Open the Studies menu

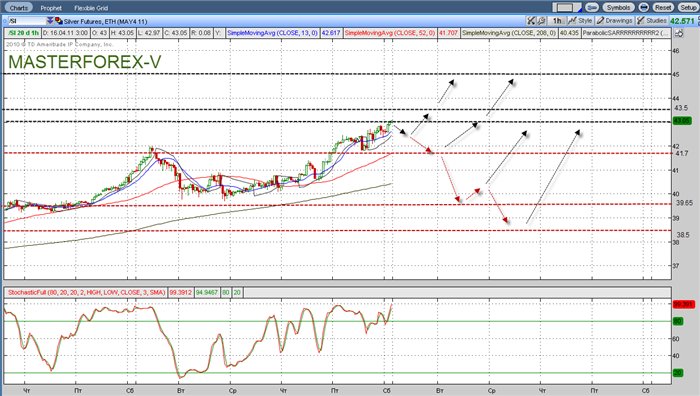pyautogui.click(x=652, y=21)
